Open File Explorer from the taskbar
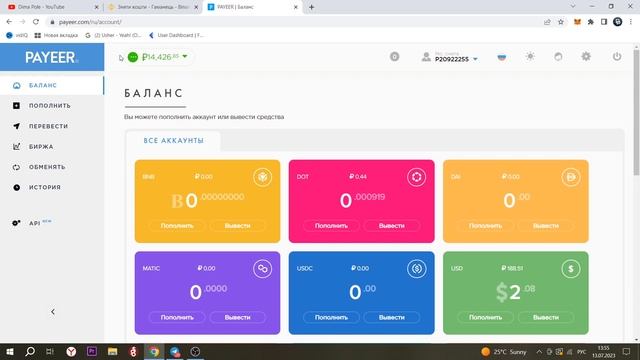The width and height of the screenshot is (640, 360). [x=112, y=351]
